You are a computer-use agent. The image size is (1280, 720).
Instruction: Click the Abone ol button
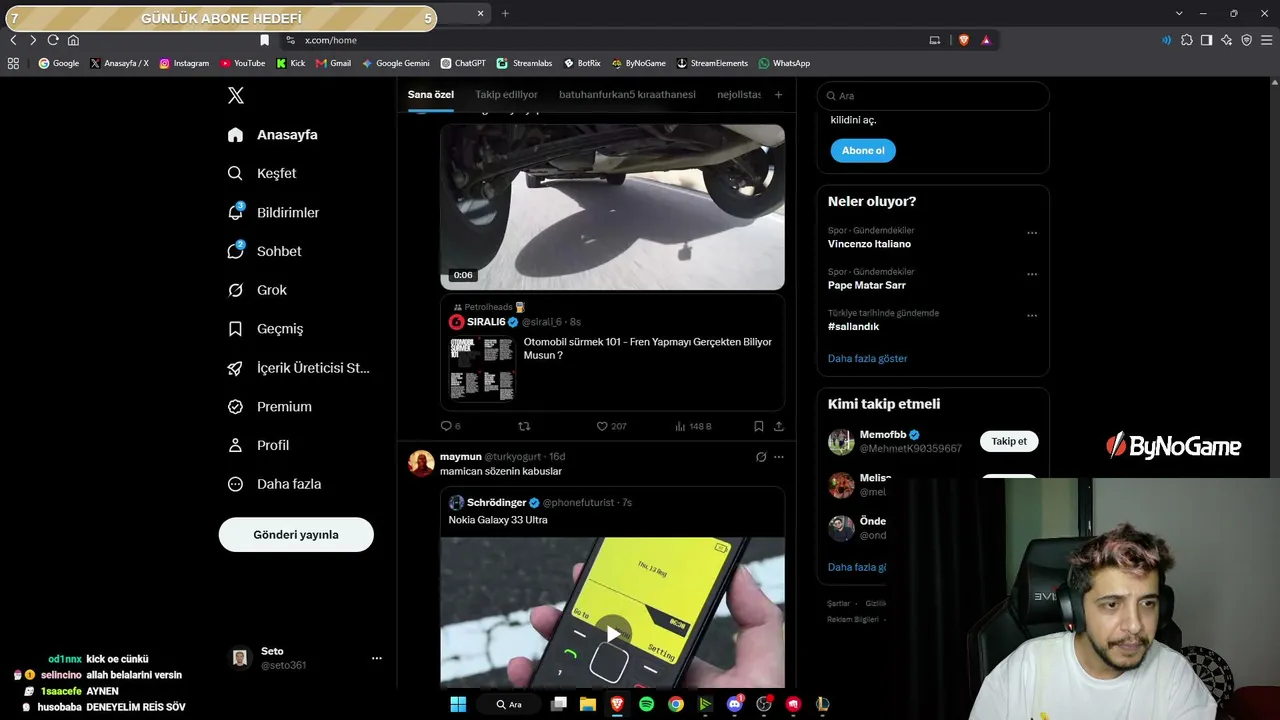863,151
